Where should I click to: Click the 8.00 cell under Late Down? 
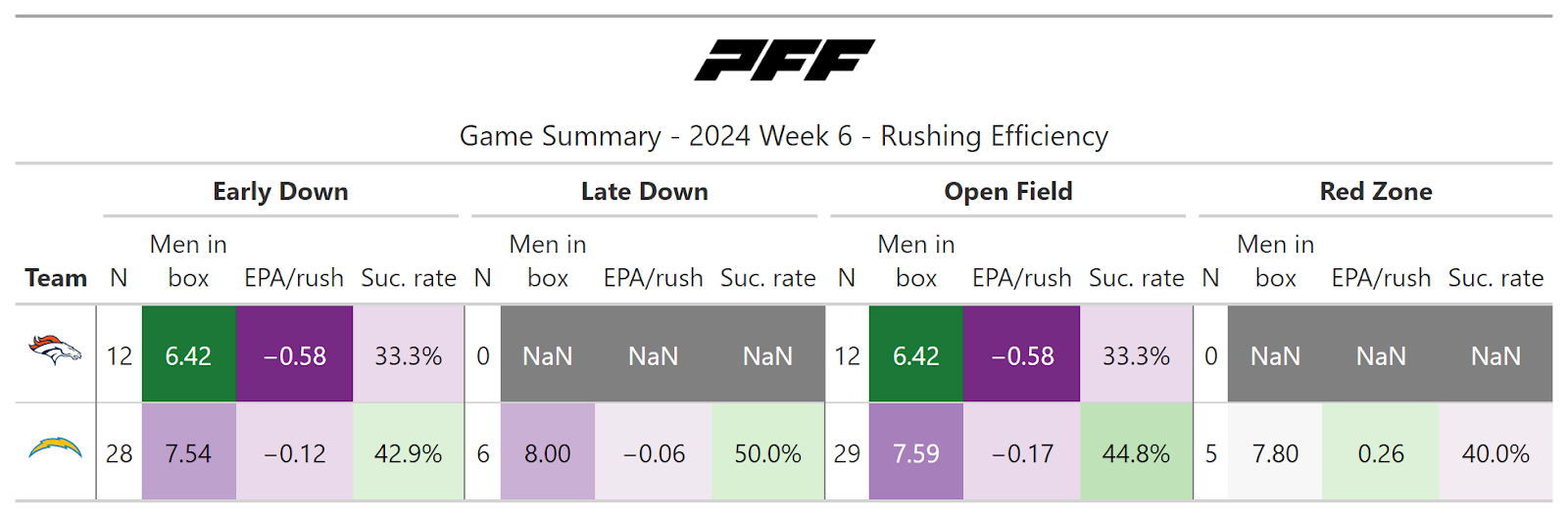(547, 453)
